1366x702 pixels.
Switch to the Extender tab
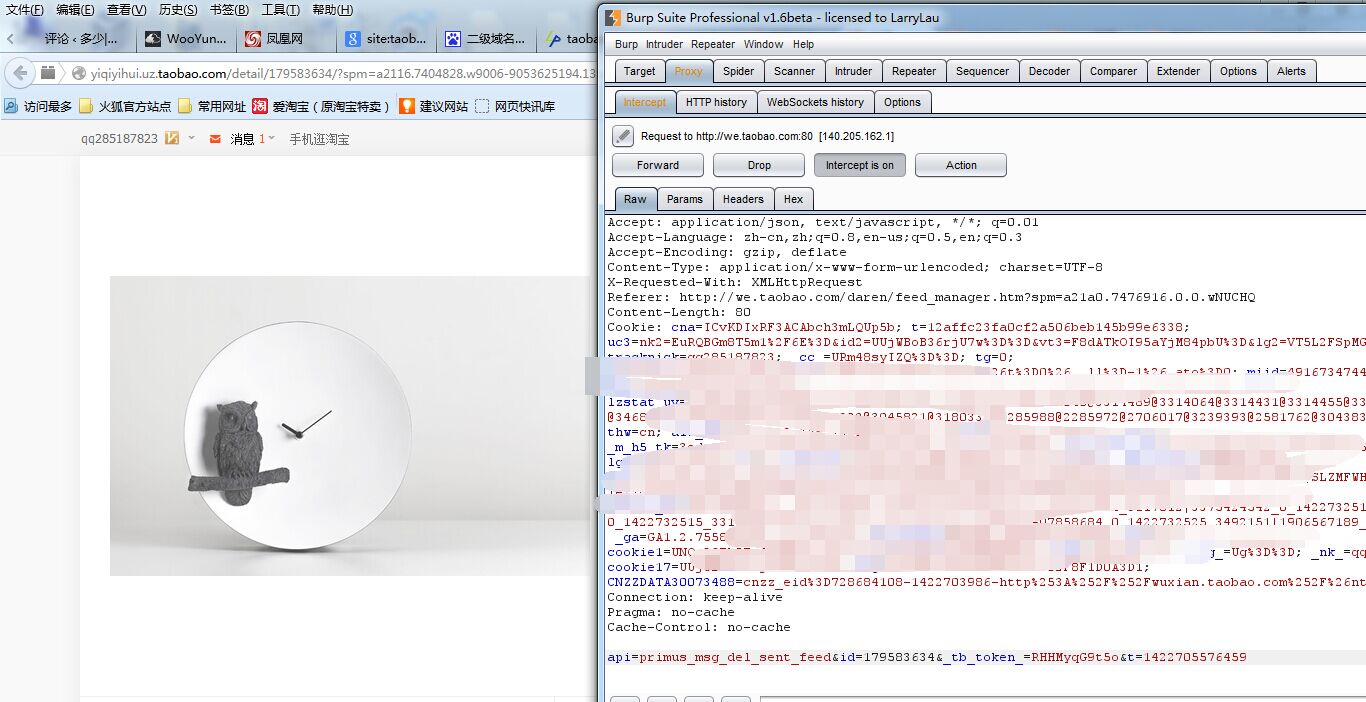pos(1179,71)
